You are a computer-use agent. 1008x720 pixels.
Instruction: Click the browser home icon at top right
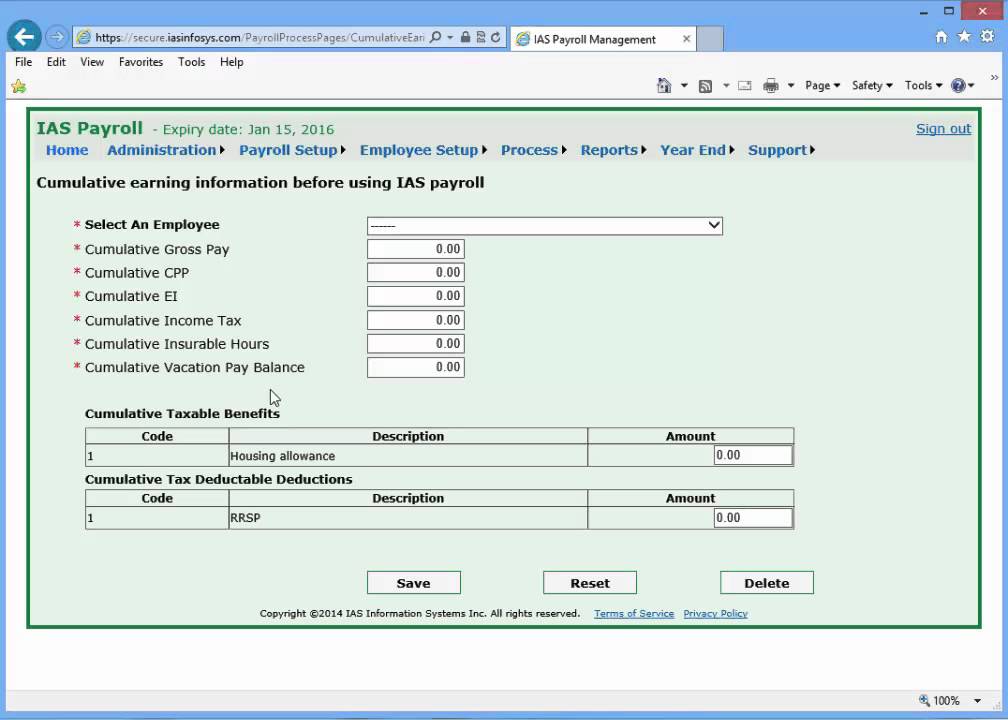tap(941, 37)
